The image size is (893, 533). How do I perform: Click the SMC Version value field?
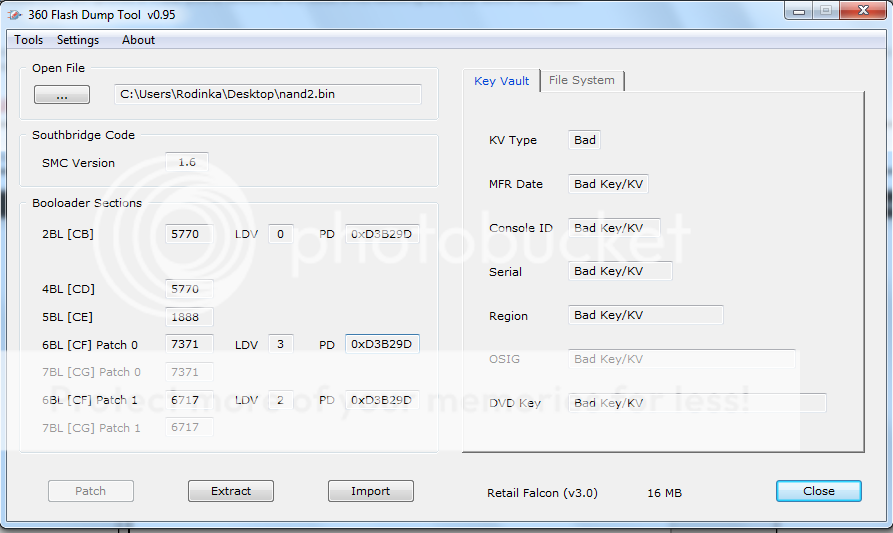coord(187,162)
